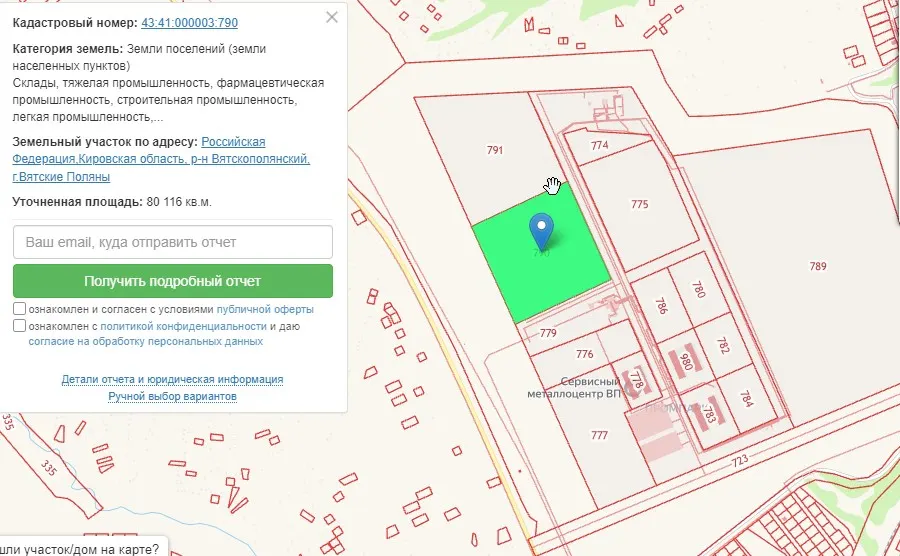Open 'согласие на обработку персональных данных' link
Viewport: 900px width, 556px height.
(x=146, y=341)
